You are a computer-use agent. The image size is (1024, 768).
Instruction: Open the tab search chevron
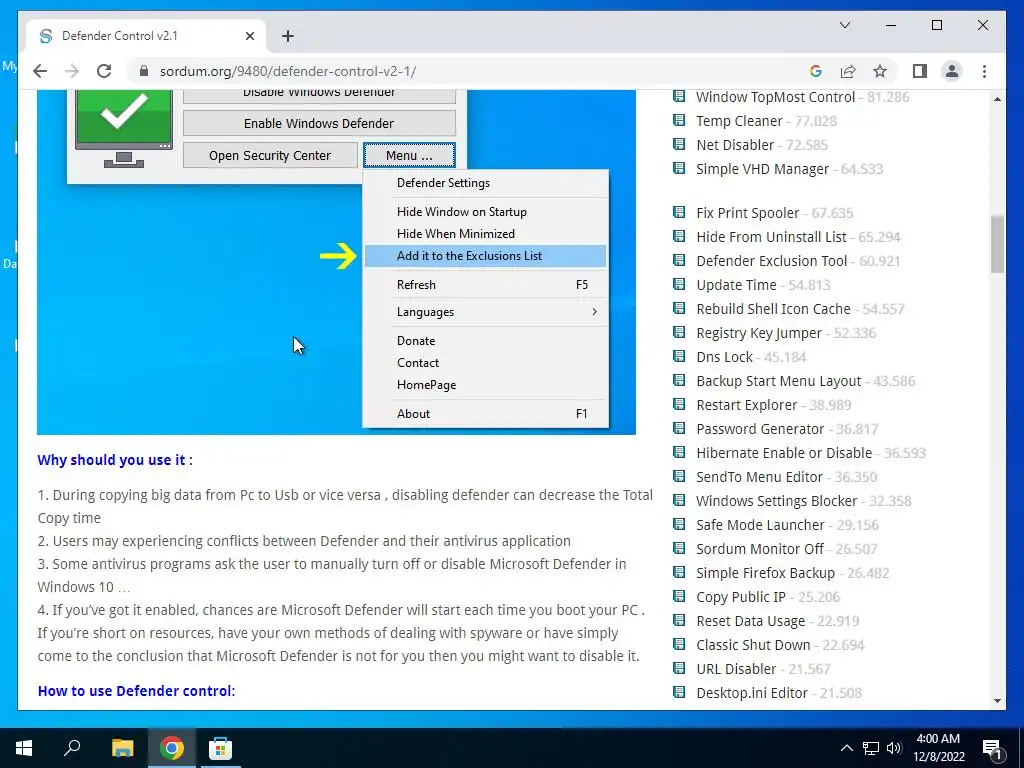click(x=844, y=25)
